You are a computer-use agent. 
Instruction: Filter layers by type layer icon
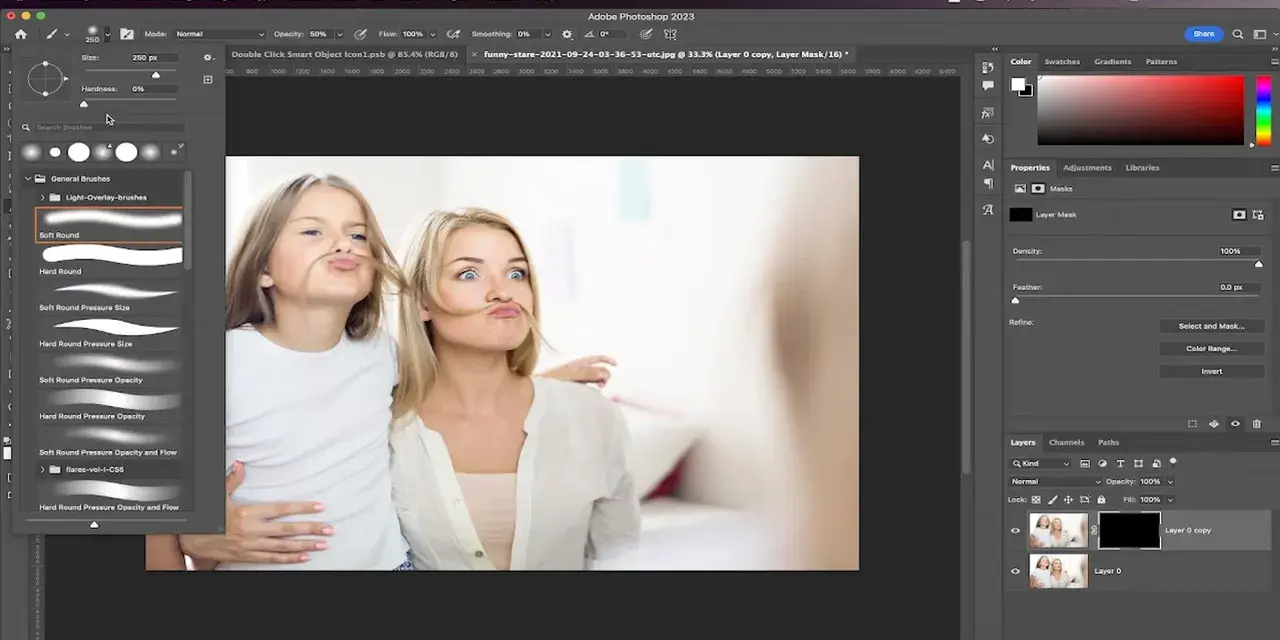click(x=1120, y=464)
